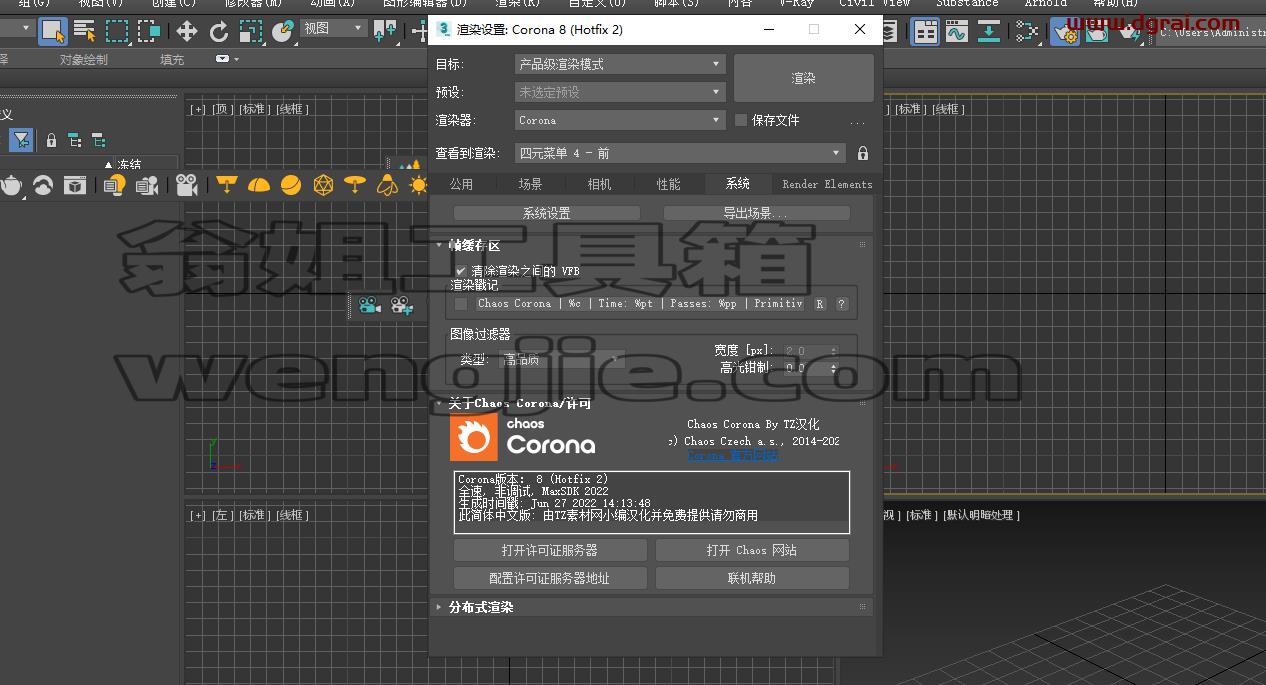Click the ? render stamp help button
This screenshot has width=1266, height=685.
point(842,304)
